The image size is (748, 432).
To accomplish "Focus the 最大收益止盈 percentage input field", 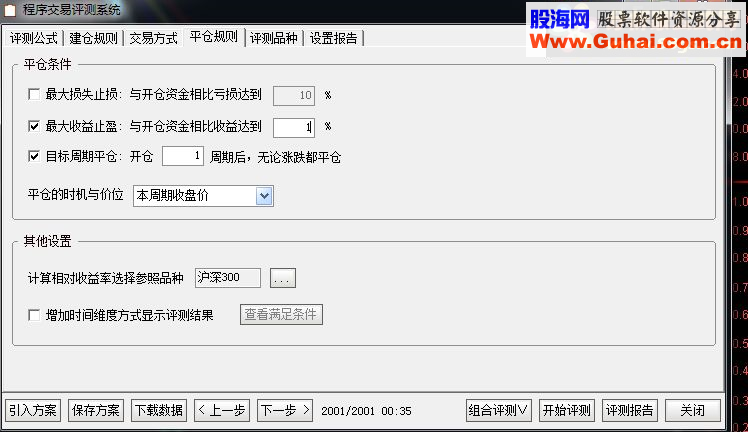I will pos(294,127).
